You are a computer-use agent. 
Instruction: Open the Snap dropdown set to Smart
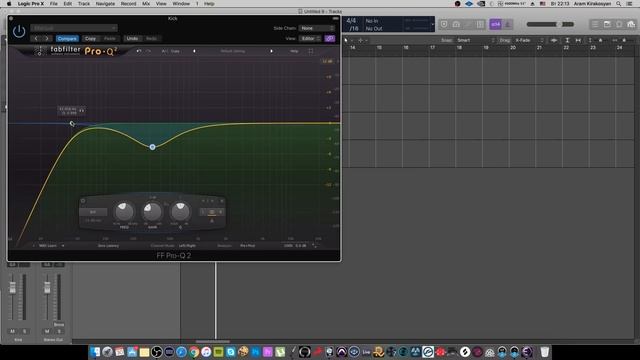point(476,40)
